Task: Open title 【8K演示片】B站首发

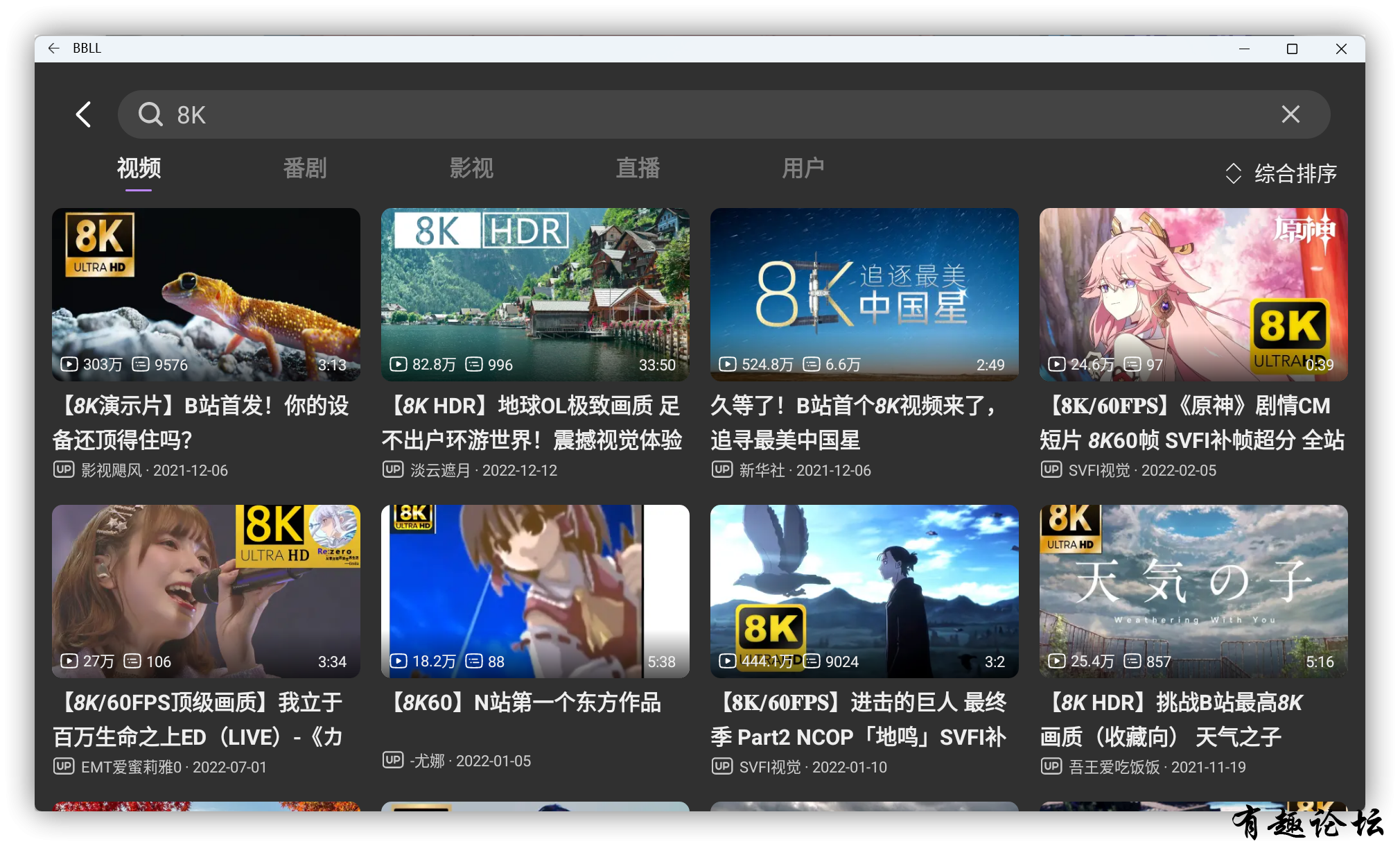Action: (x=201, y=422)
